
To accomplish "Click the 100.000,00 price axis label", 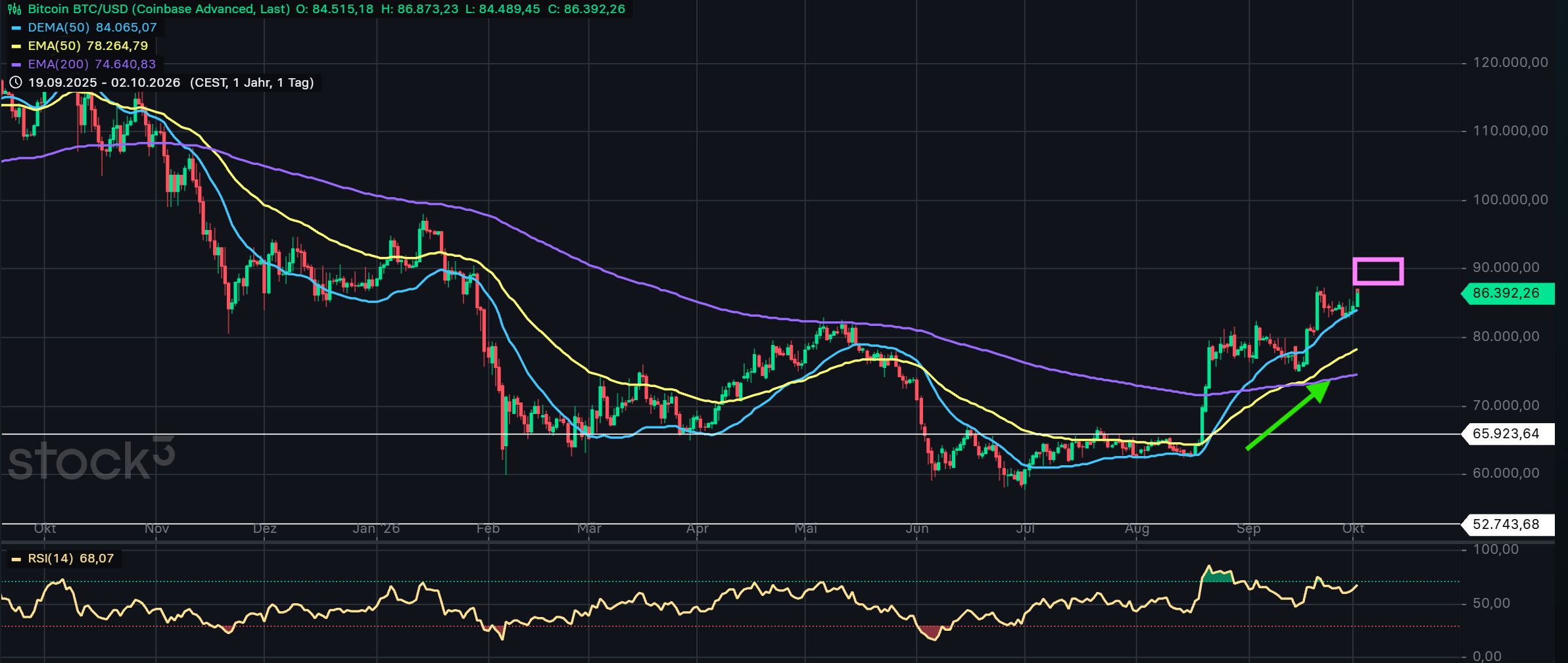I will [x=1510, y=199].
